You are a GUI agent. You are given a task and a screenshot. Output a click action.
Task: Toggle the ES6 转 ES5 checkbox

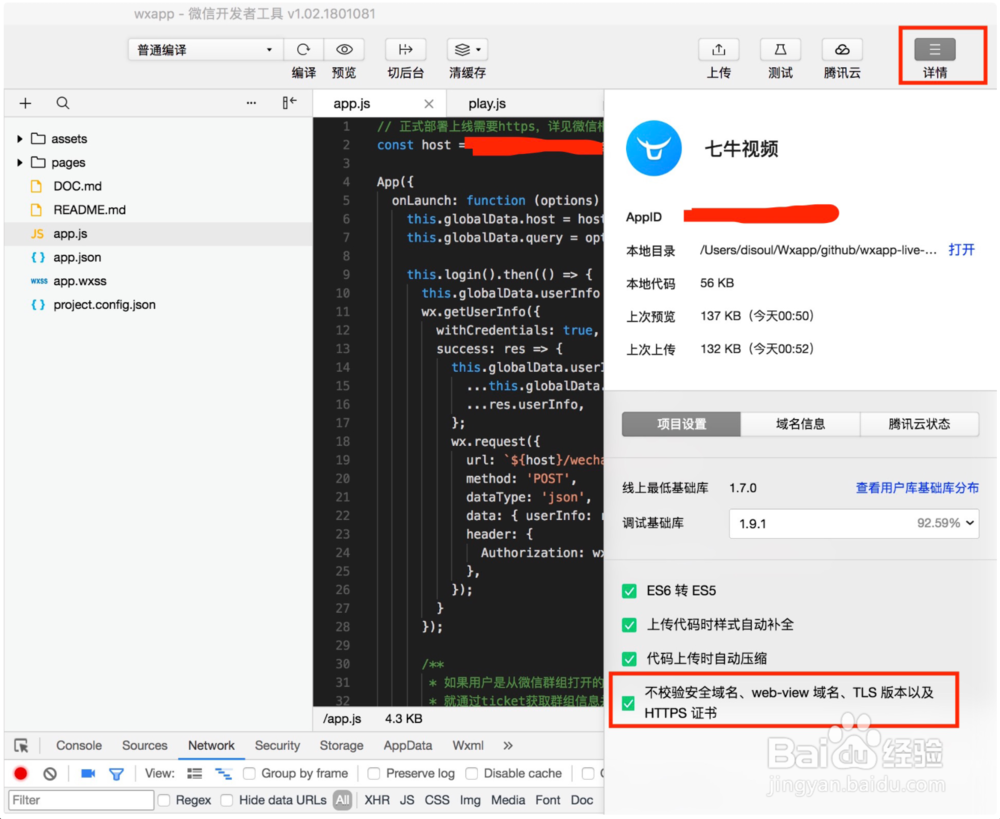[629, 591]
